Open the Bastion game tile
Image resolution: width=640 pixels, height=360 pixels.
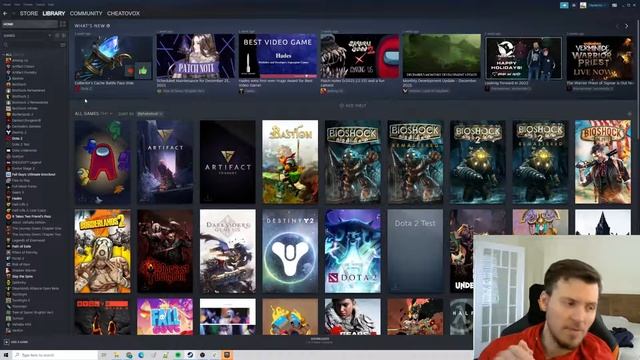(290, 162)
